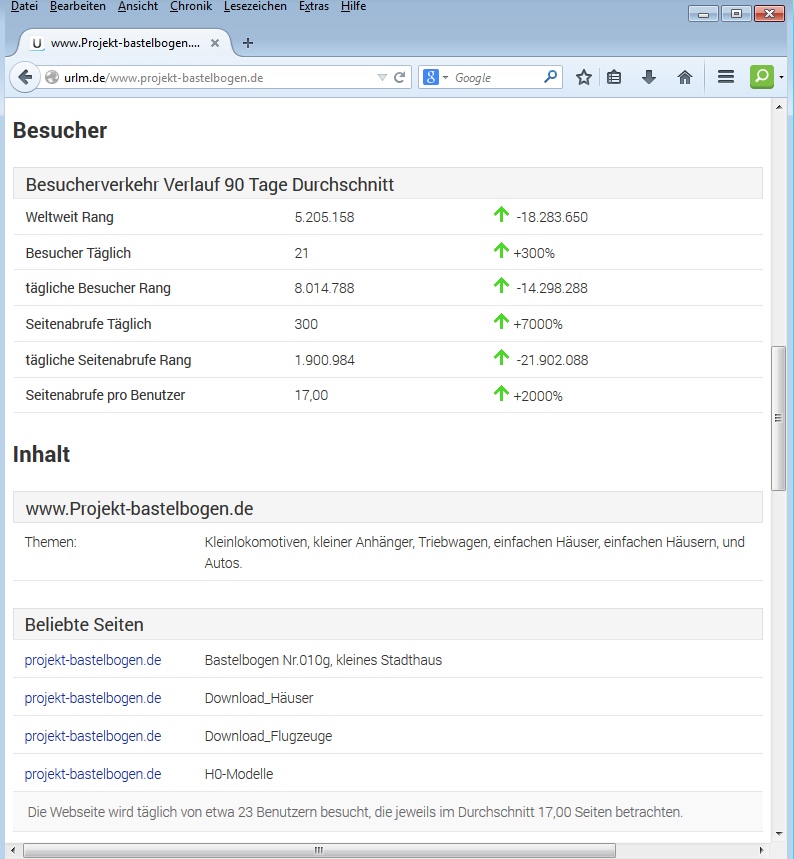Open the Bearbeiten menu

[x=78, y=7]
